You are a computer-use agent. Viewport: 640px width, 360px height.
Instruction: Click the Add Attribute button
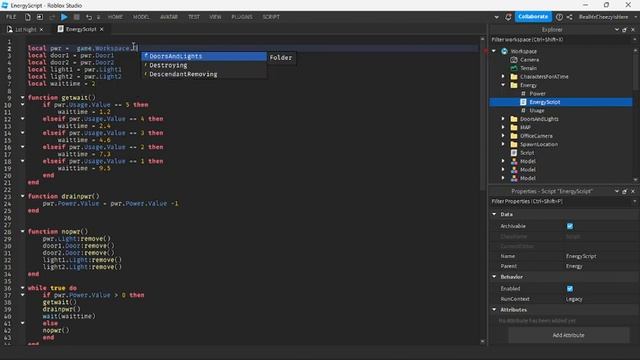pos(568,335)
